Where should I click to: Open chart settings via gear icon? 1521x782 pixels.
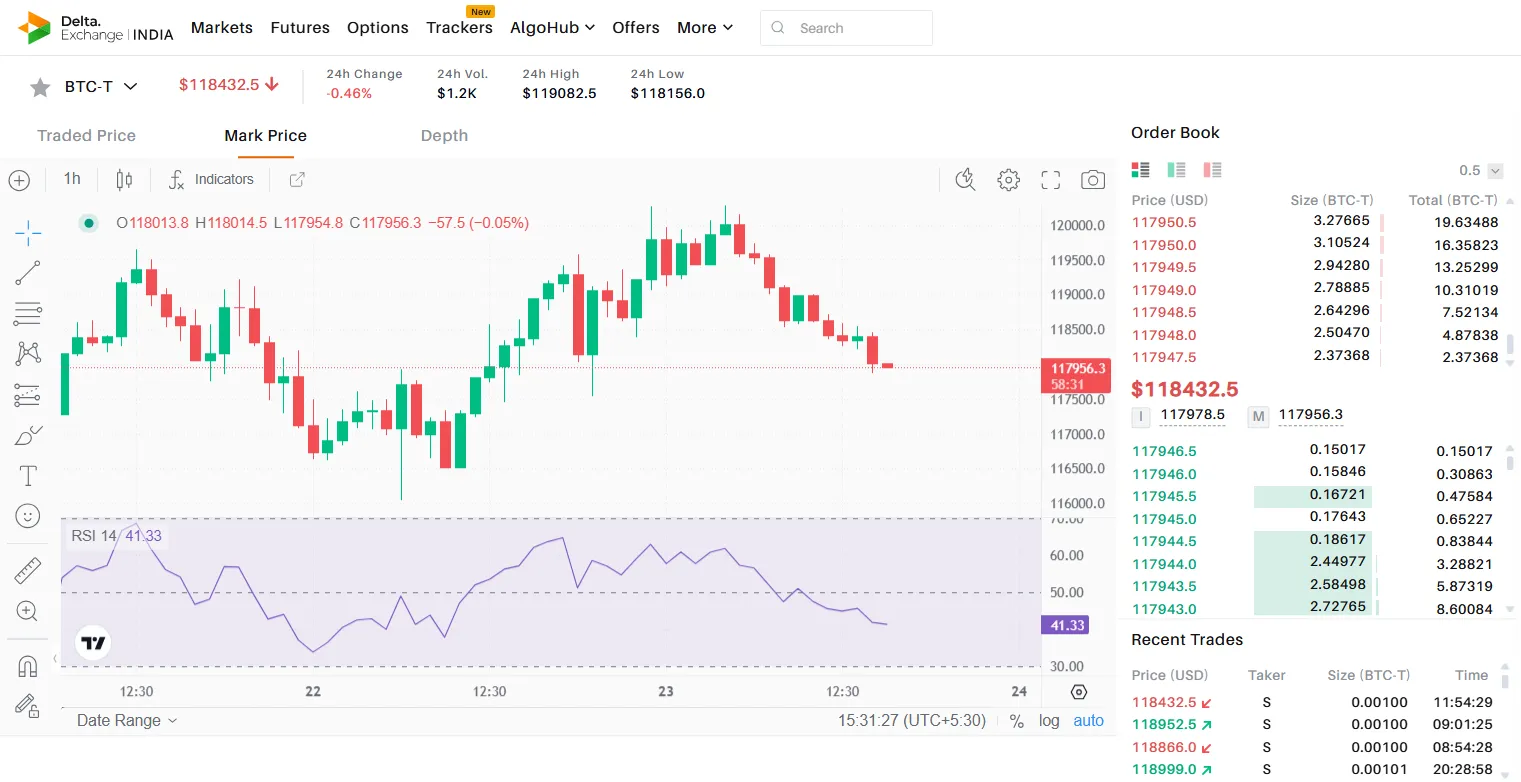[1008, 179]
